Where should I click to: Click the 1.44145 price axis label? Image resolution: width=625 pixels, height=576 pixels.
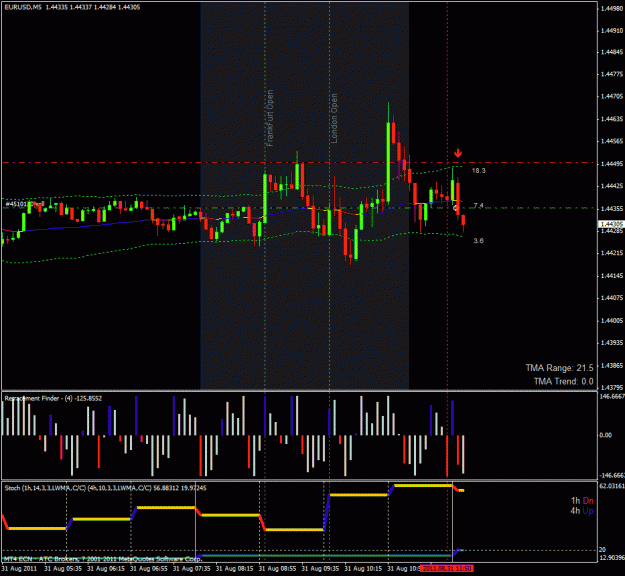tap(612, 275)
